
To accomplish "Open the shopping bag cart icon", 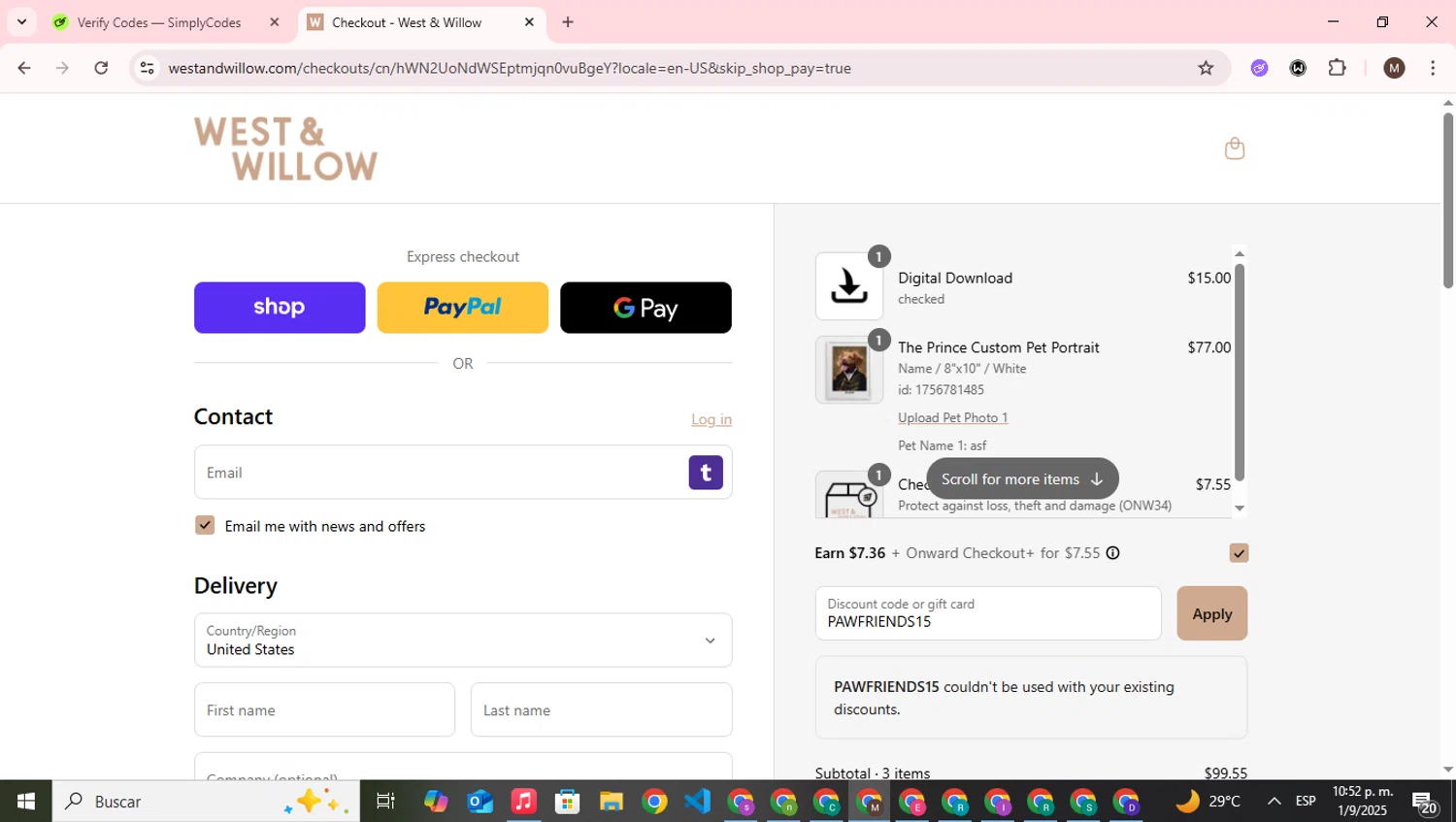I will pos(1235,148).
